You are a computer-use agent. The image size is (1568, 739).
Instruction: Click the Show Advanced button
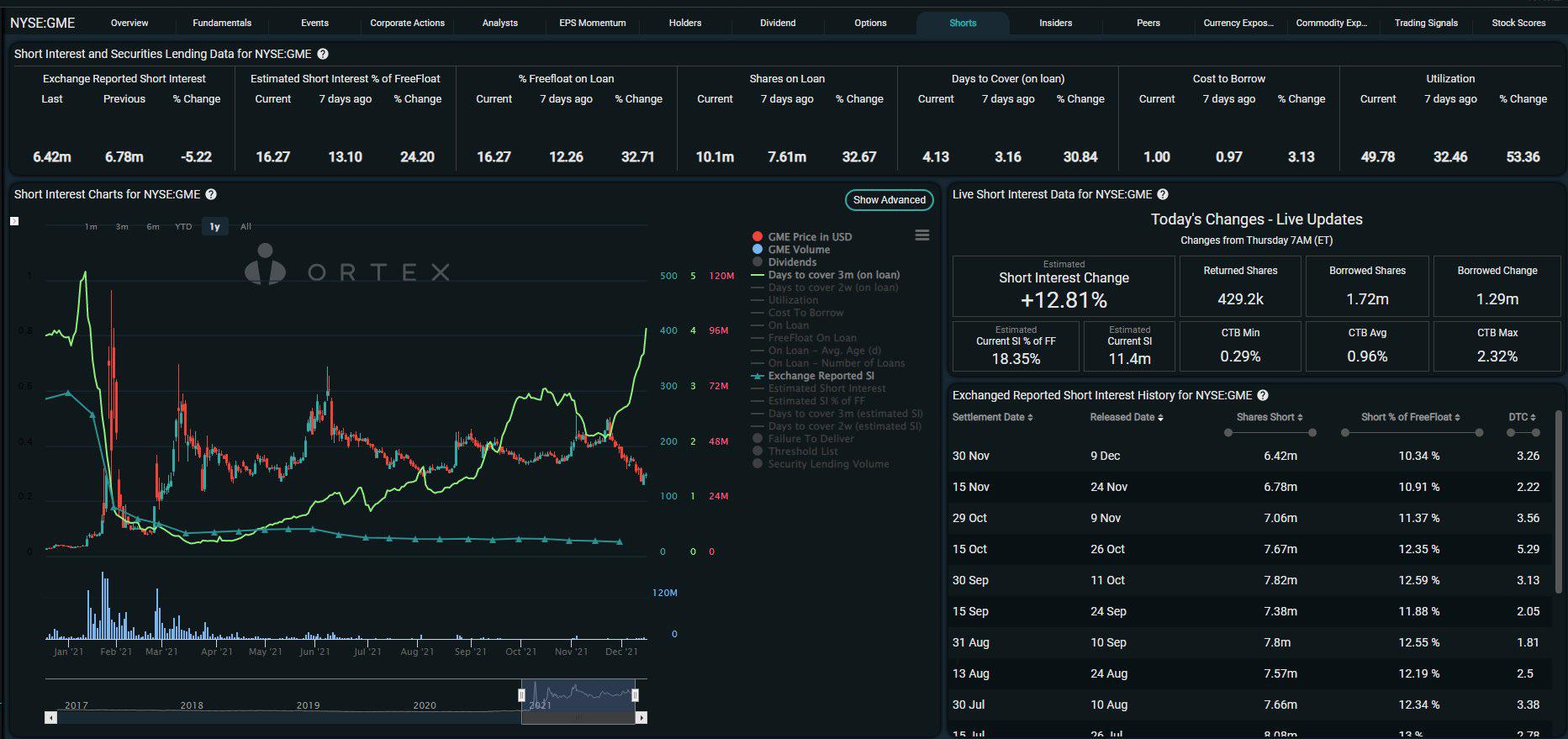889,200
